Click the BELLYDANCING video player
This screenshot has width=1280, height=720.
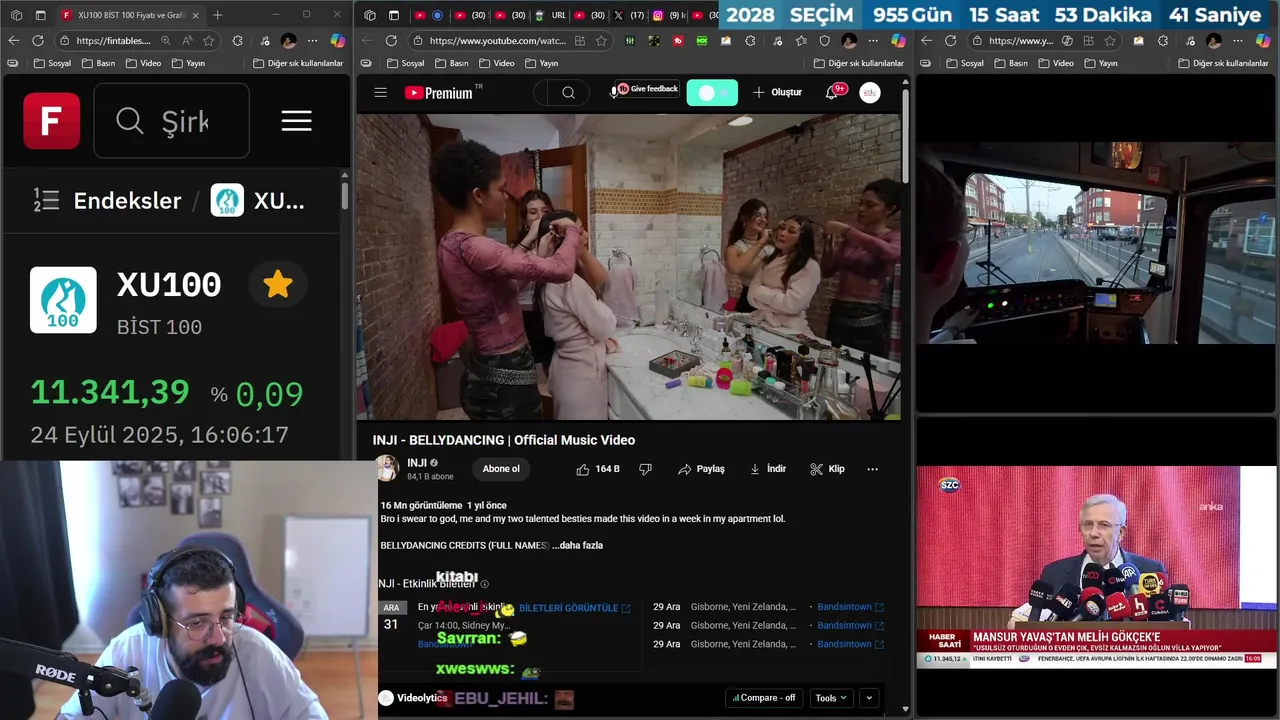tap(628, 267)
